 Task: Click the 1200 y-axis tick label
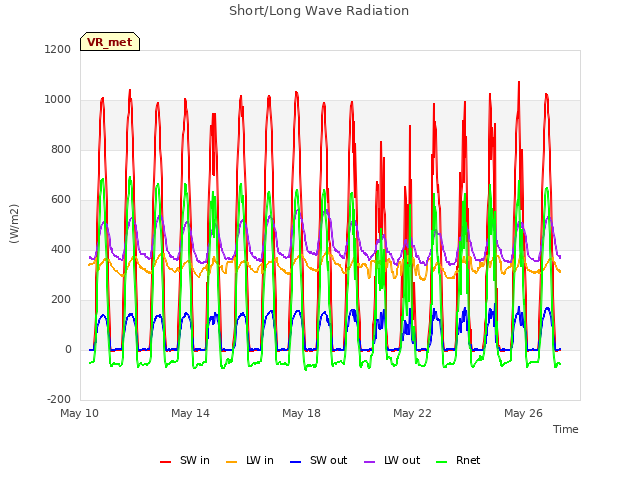click(x=58, y=49)
